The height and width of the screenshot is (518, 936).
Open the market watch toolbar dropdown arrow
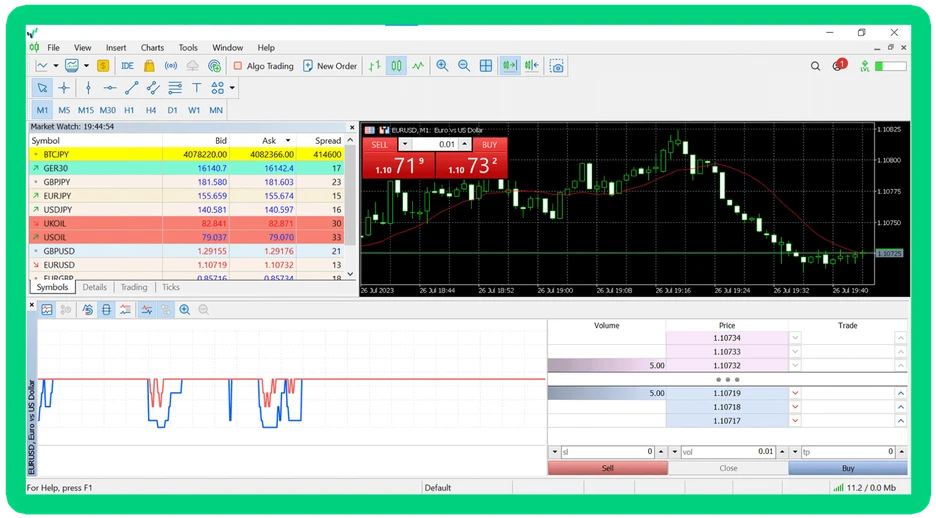[x=86, y=66]
